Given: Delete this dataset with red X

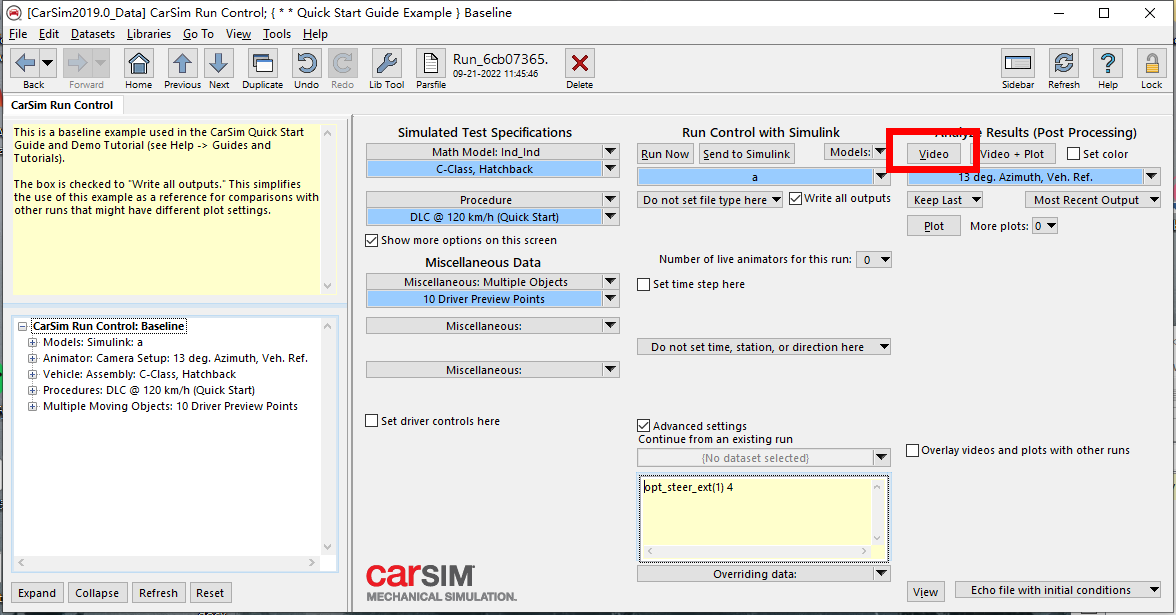Looking at the screenshot, I should click(x=580, y=64).
